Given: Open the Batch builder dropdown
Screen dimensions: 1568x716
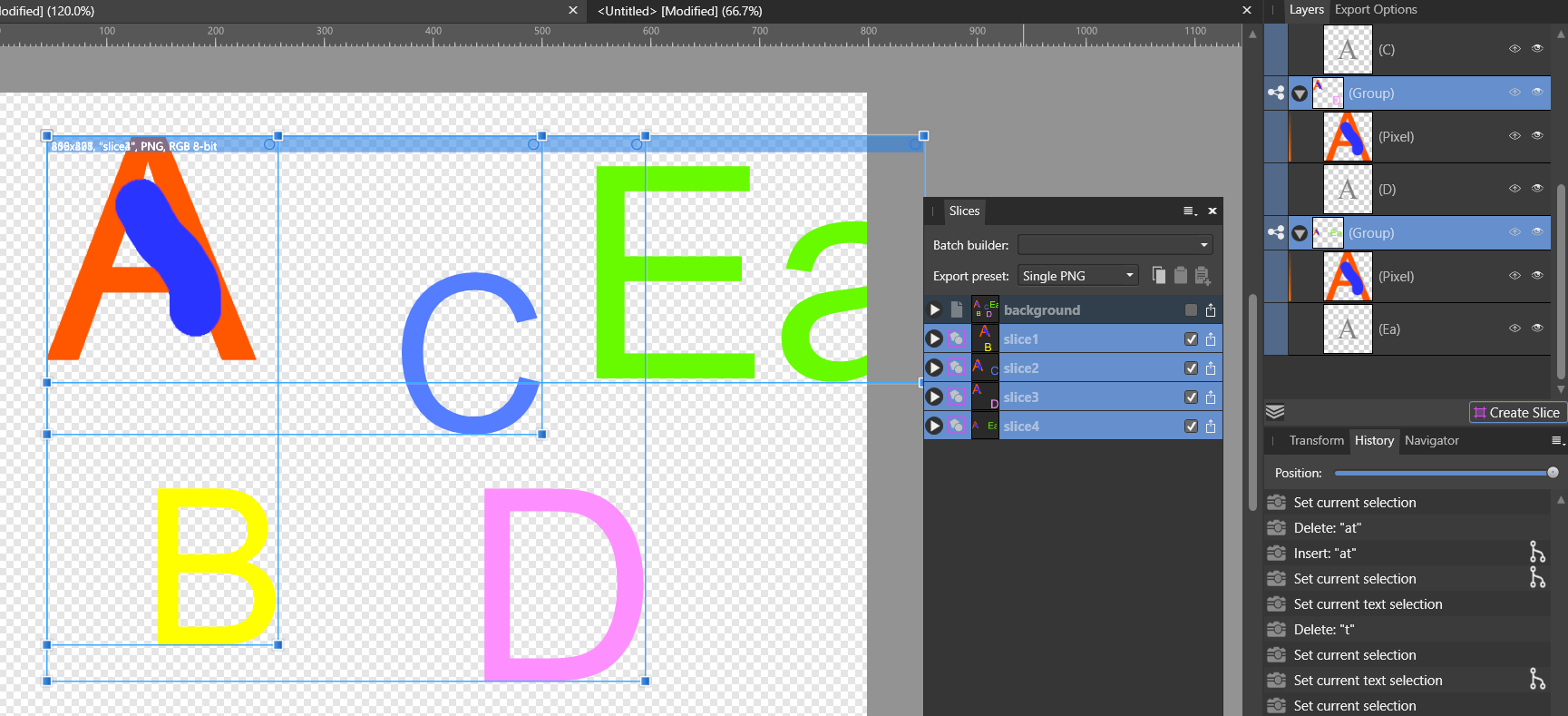Looking at the screenshot, I should (x=1115, y=245).
